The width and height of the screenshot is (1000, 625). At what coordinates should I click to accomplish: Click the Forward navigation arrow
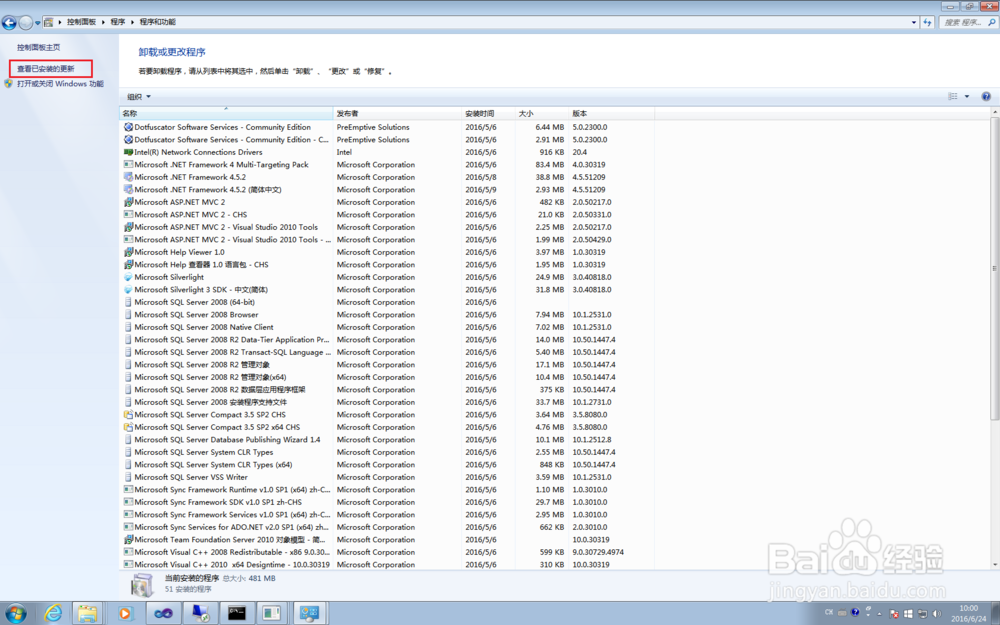click(26, 23)
